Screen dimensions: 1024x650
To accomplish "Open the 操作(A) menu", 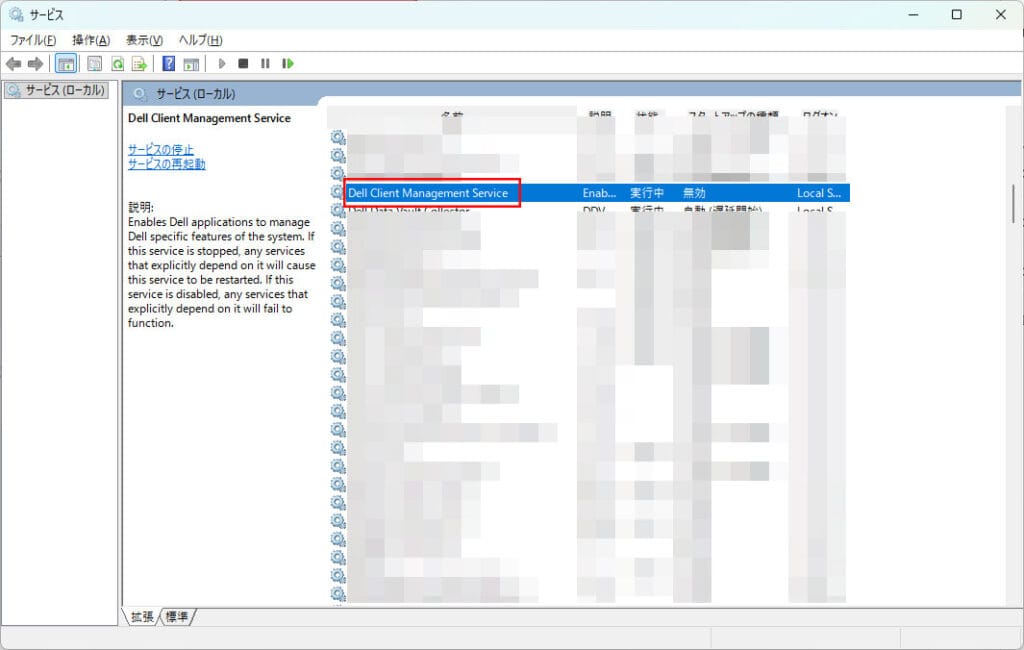I will click(90, 40).
